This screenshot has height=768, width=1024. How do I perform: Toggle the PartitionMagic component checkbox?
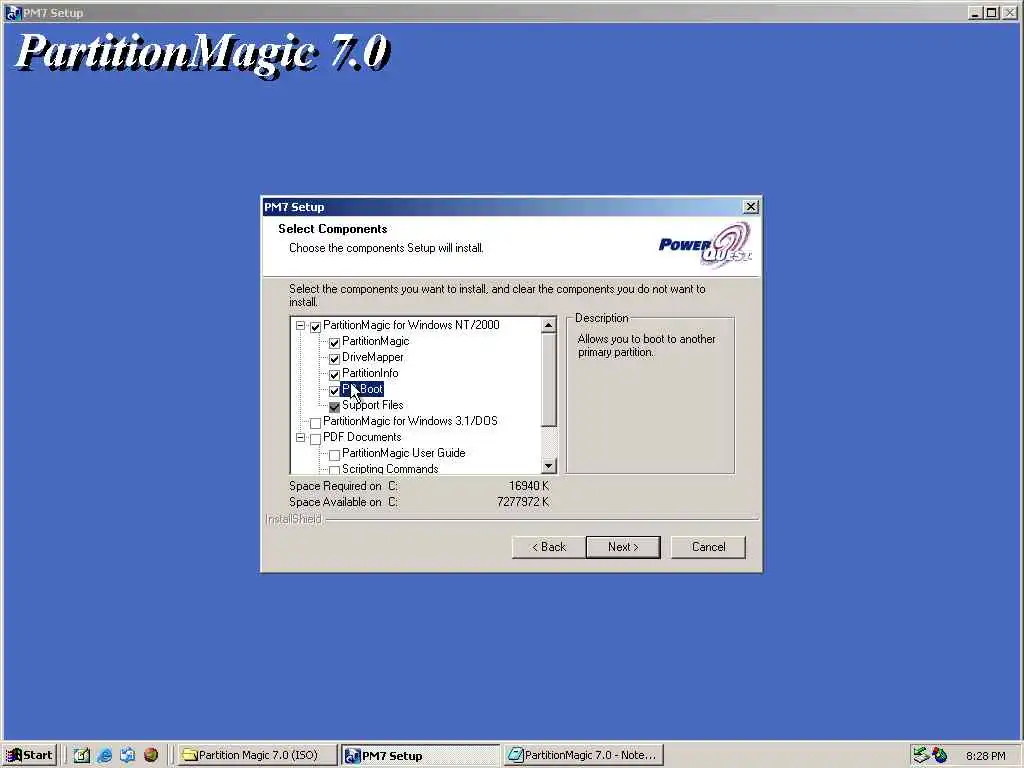pyautogui.click(x=334, y=342)
